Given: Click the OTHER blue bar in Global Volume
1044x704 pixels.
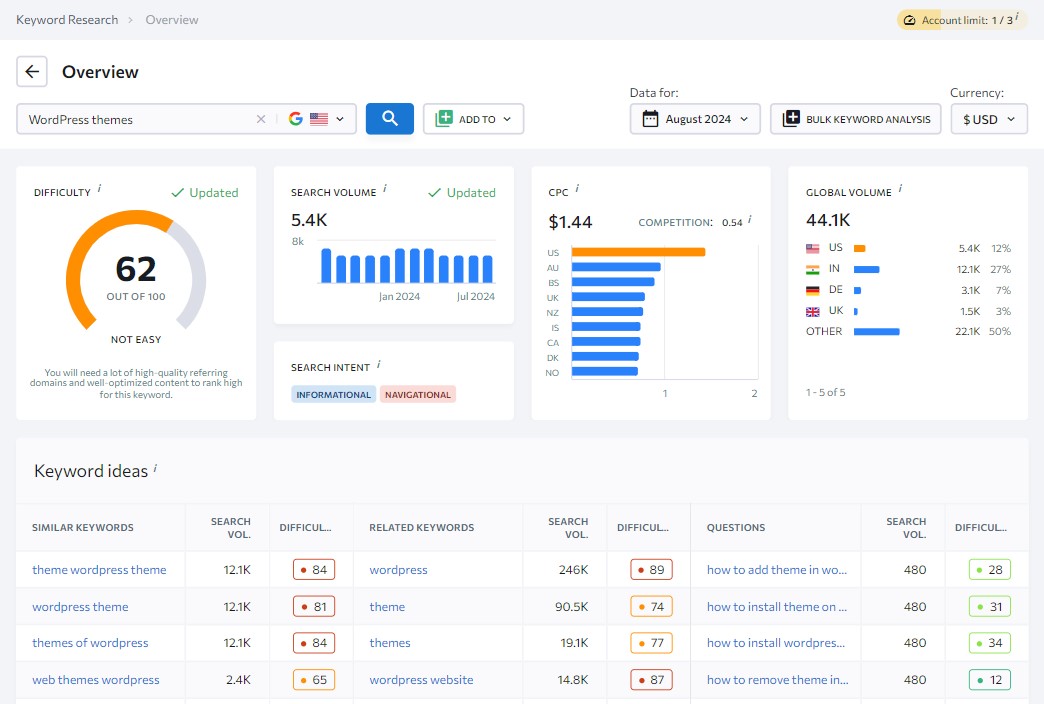Looking at the screenshot, I should (876, 332).
